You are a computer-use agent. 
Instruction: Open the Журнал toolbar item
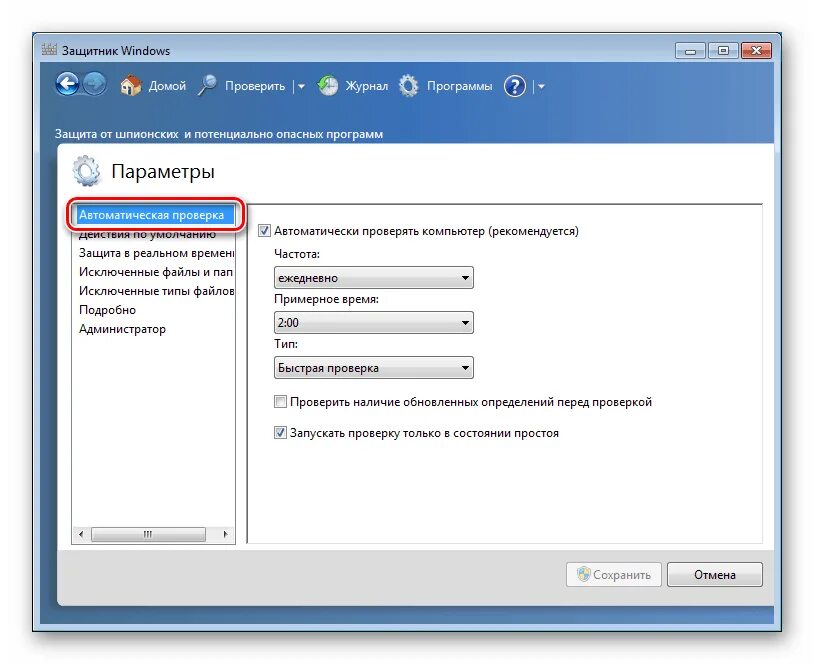point(367,86)
